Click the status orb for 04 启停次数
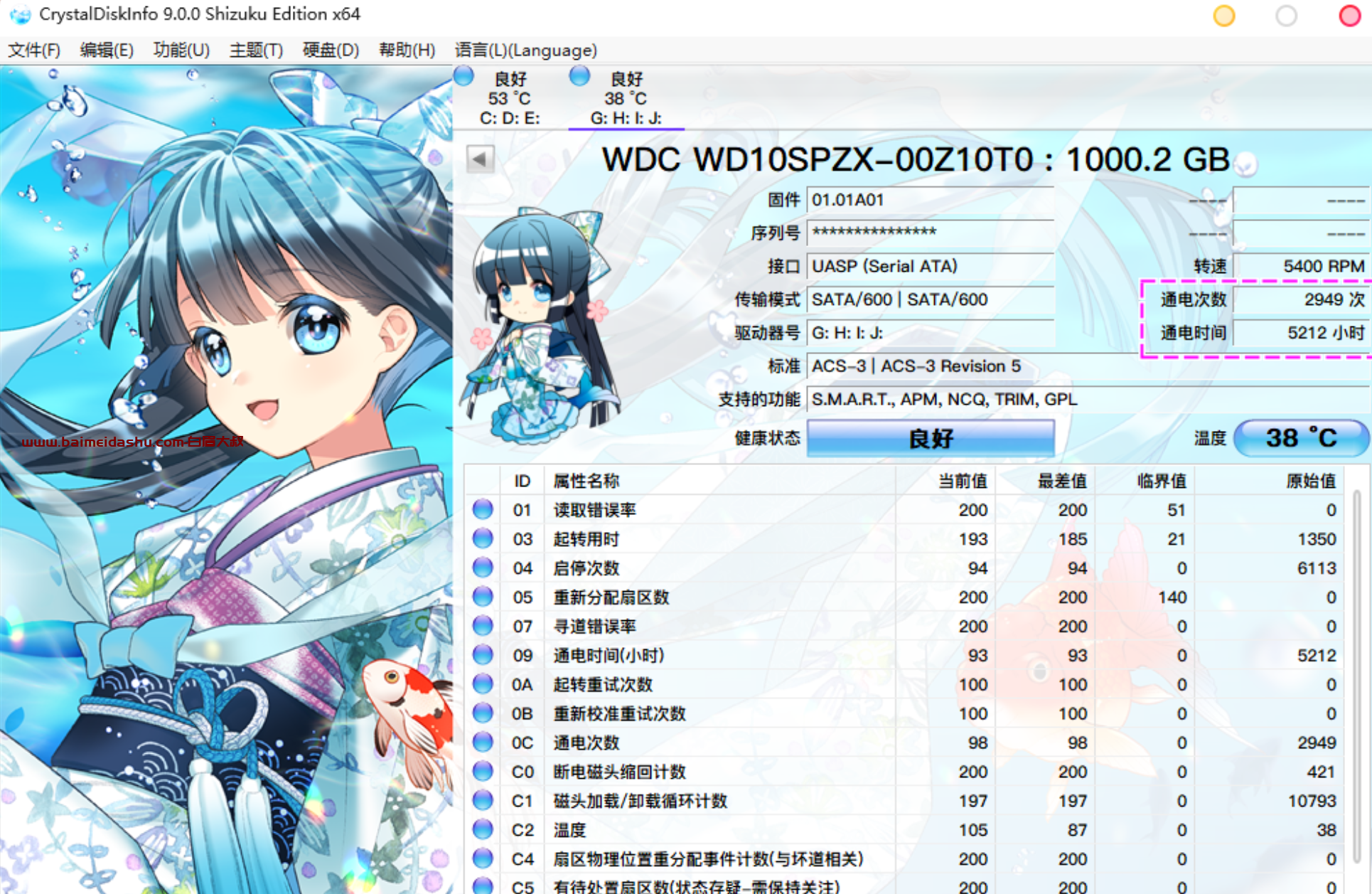 pyautogui.click(x=483, y=568)
